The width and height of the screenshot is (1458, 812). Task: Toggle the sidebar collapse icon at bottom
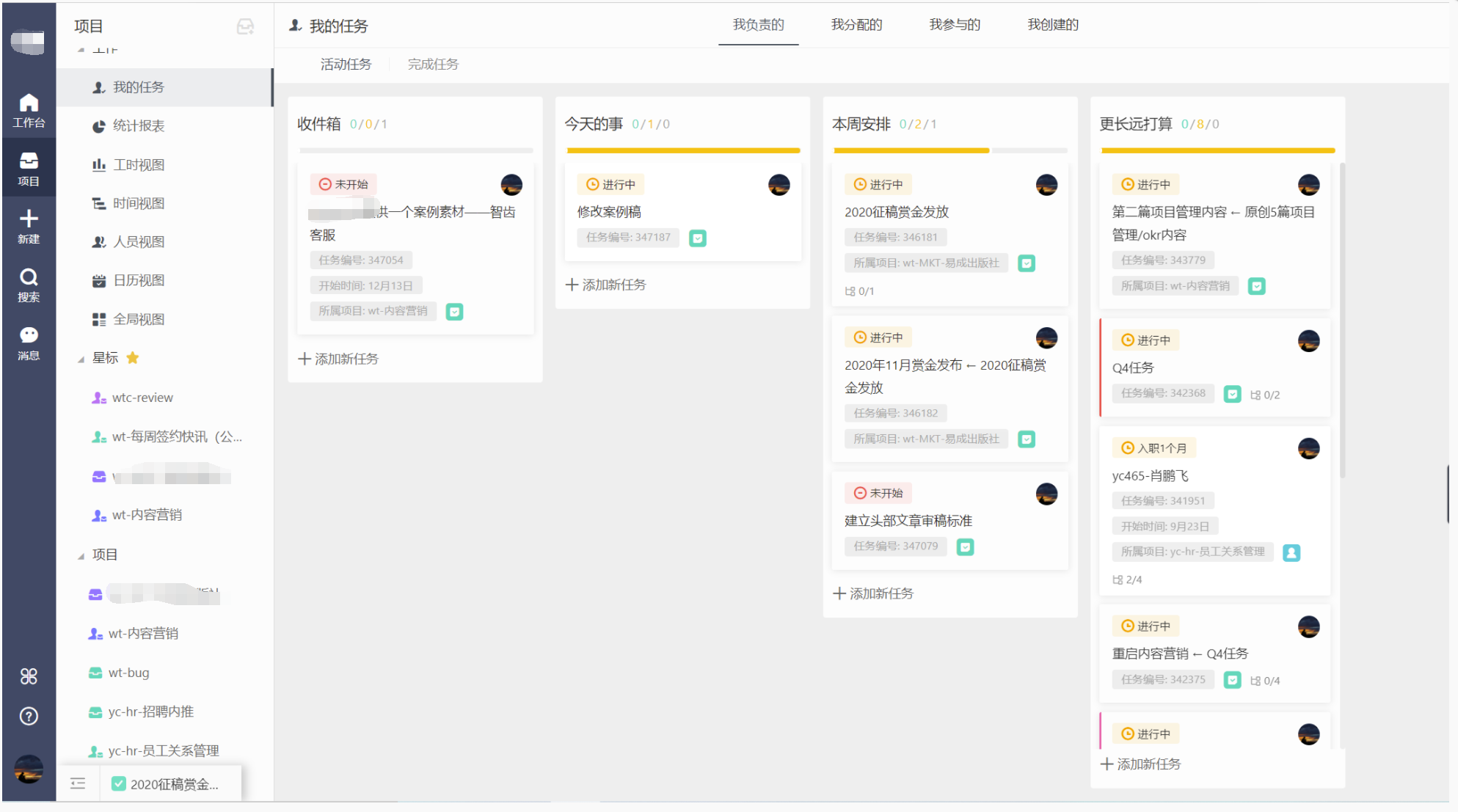click(78, 783)
